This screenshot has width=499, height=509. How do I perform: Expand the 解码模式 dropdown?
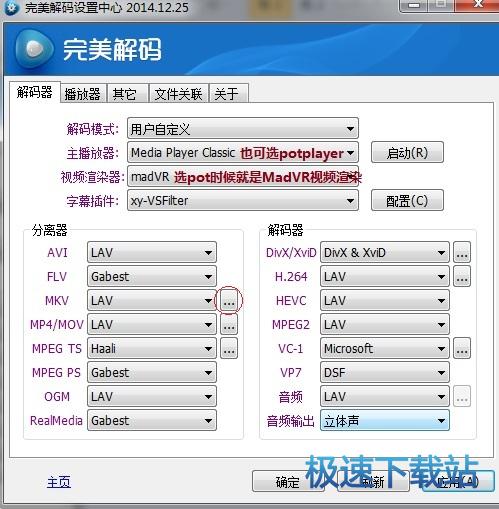[243, 129]
